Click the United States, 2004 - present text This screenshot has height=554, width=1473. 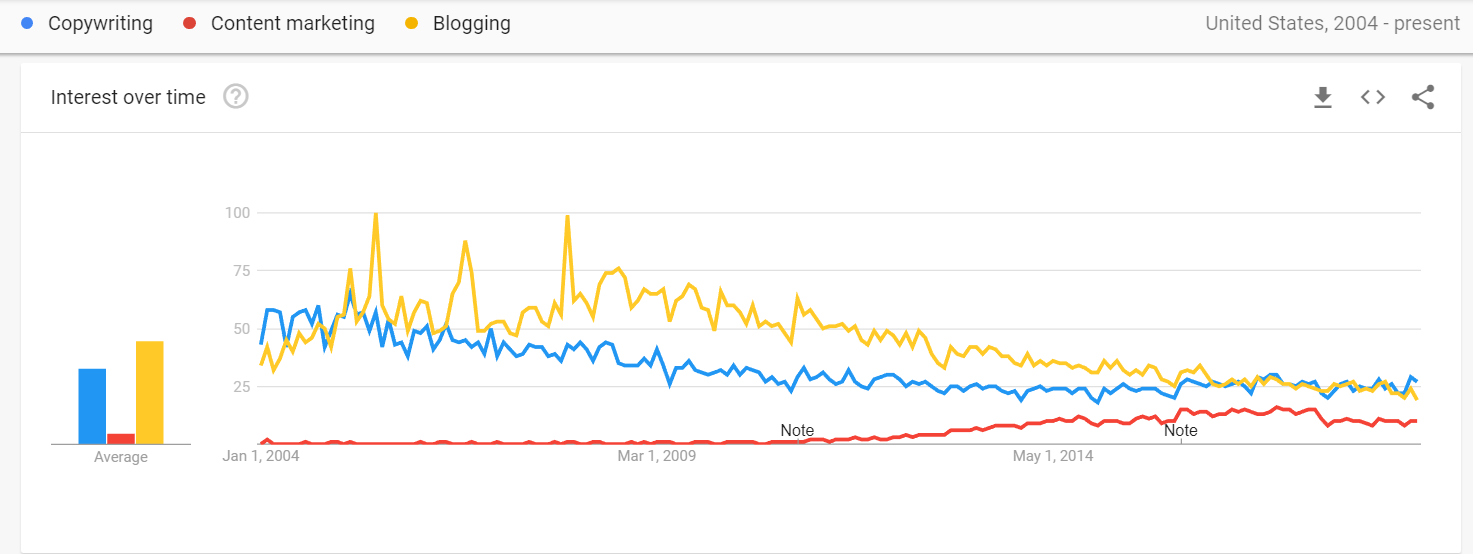(1333, 23)
